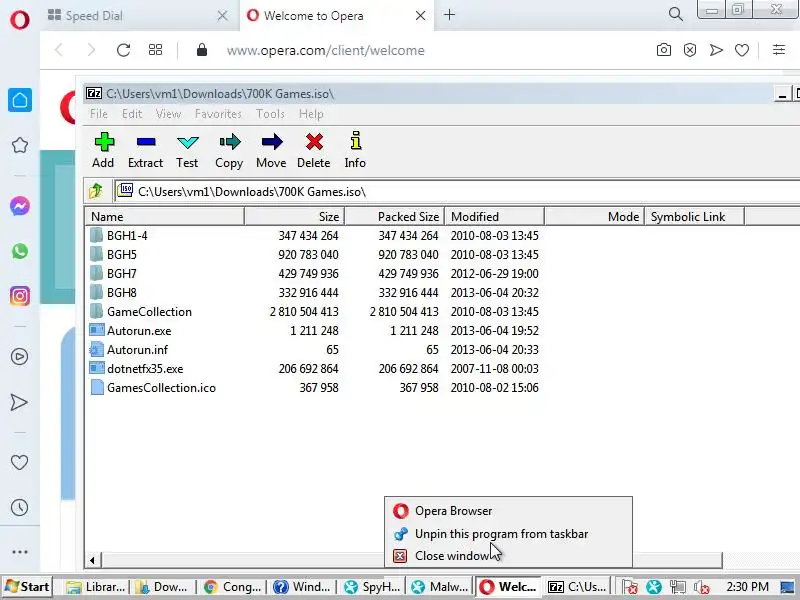Select the dotnetfx35.exe file
This screenshot has height=600, width=800.
click(145, 369)
